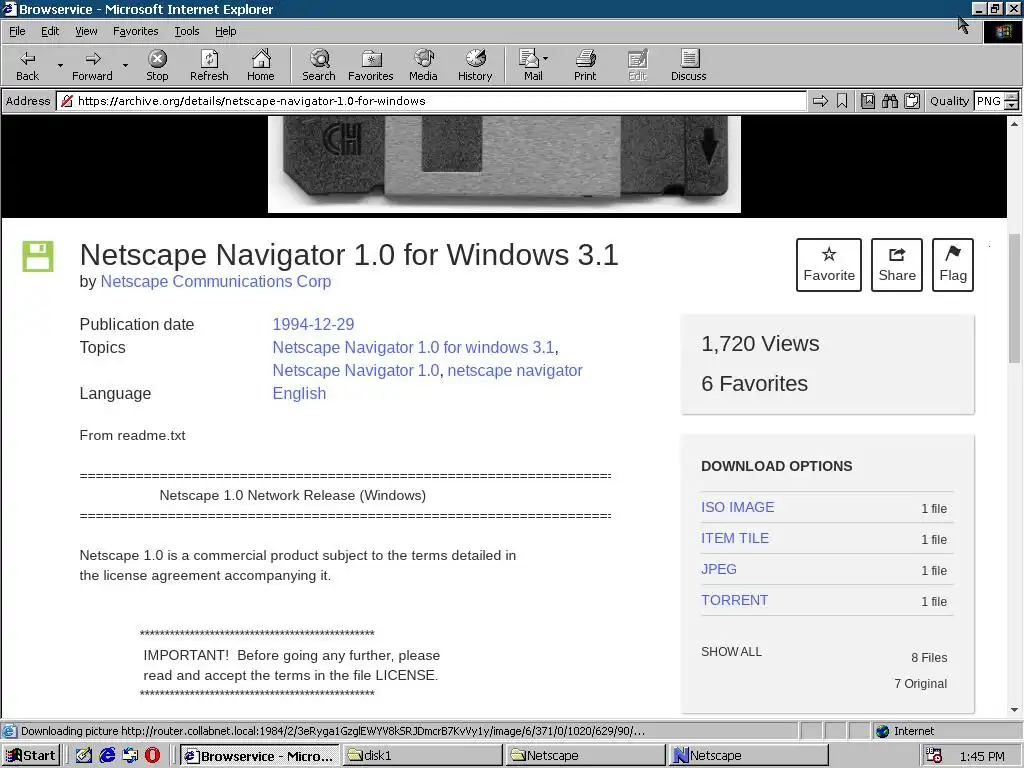The width and height of the screenshot is (1024, 768).
Task: Launch Opera from the quick launch bar
Action: pos(152,756)
